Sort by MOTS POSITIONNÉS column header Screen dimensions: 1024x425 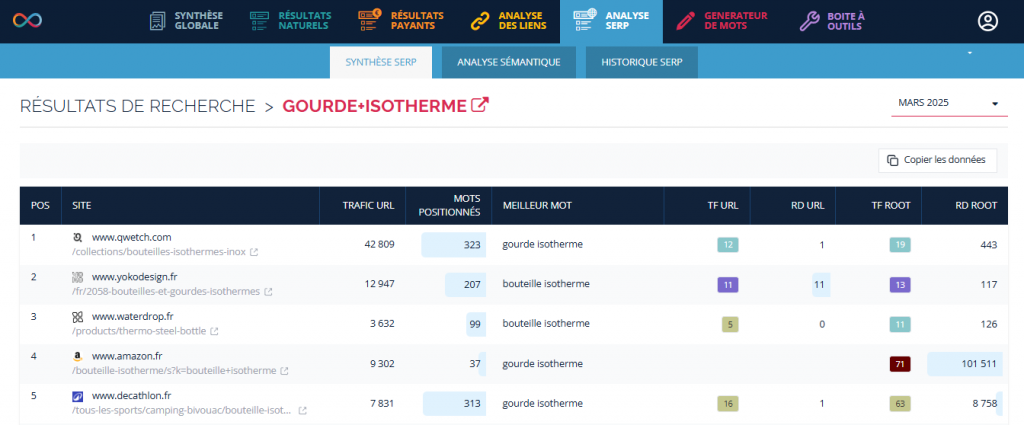tap(449, 206)
